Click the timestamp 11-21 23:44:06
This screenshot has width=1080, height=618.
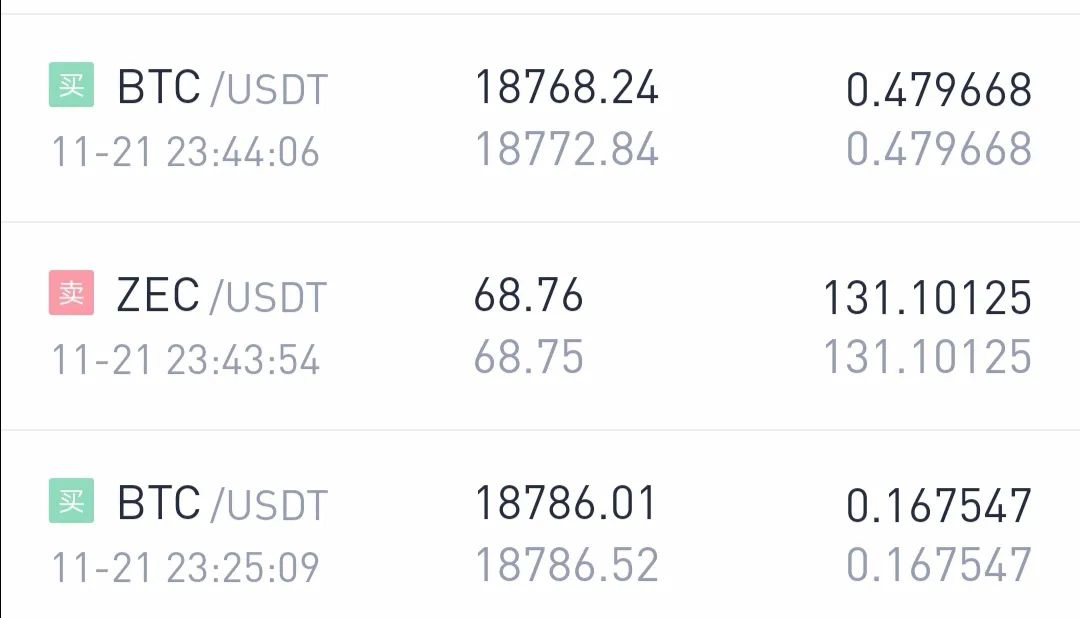[186, 152]
